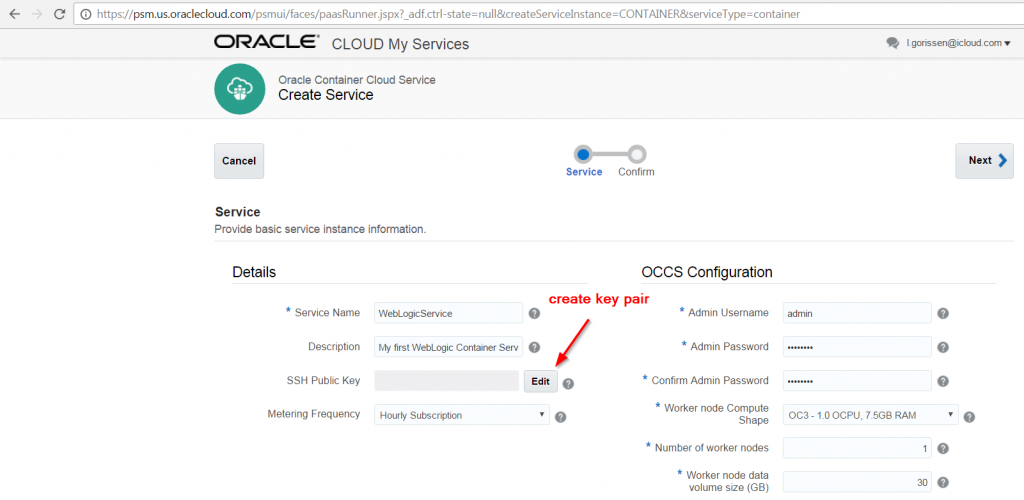
Task: Focus the Service Name text field
Action: pos(448,313)
